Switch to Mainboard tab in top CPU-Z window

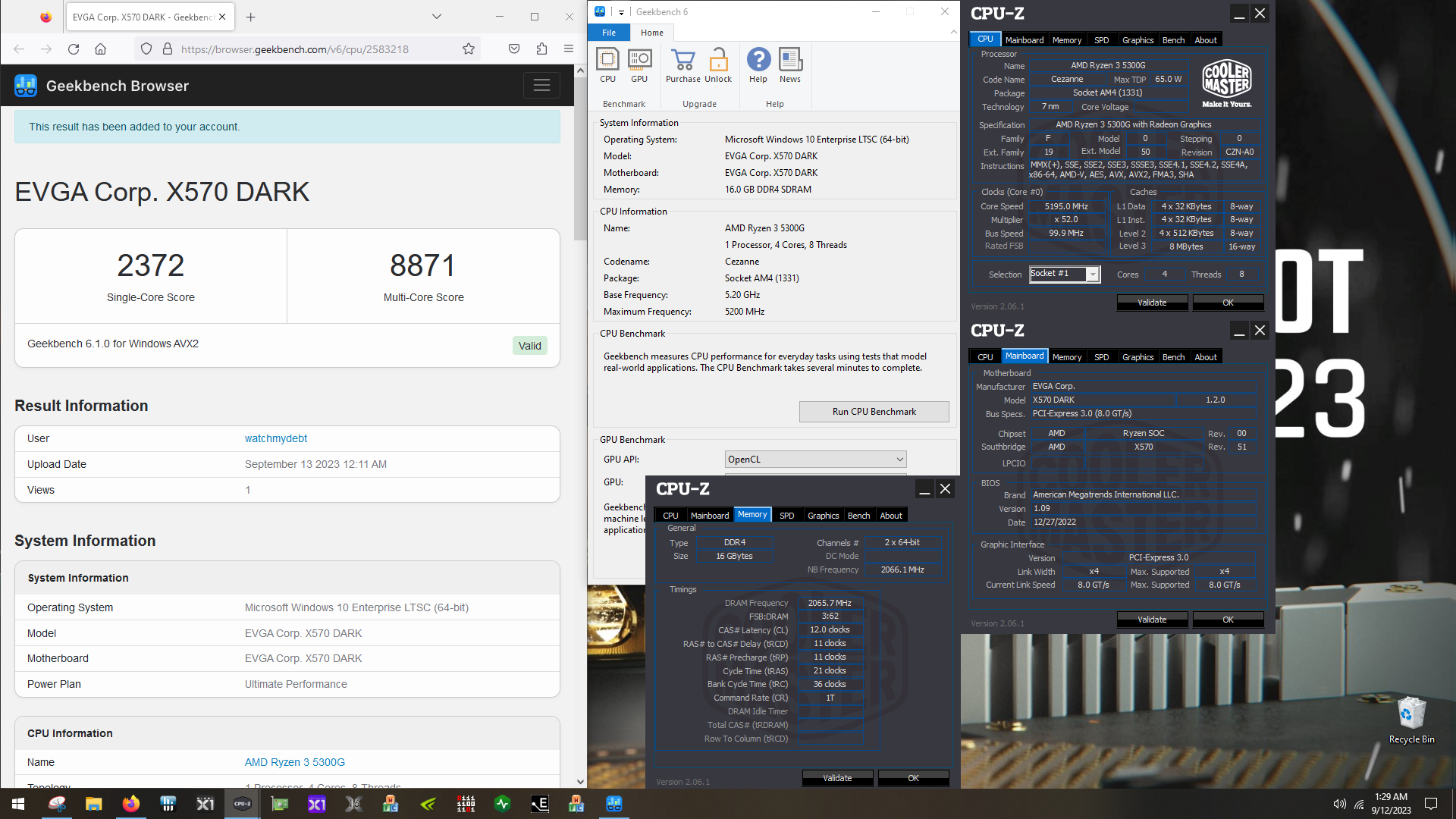(x=1024, y=40)
